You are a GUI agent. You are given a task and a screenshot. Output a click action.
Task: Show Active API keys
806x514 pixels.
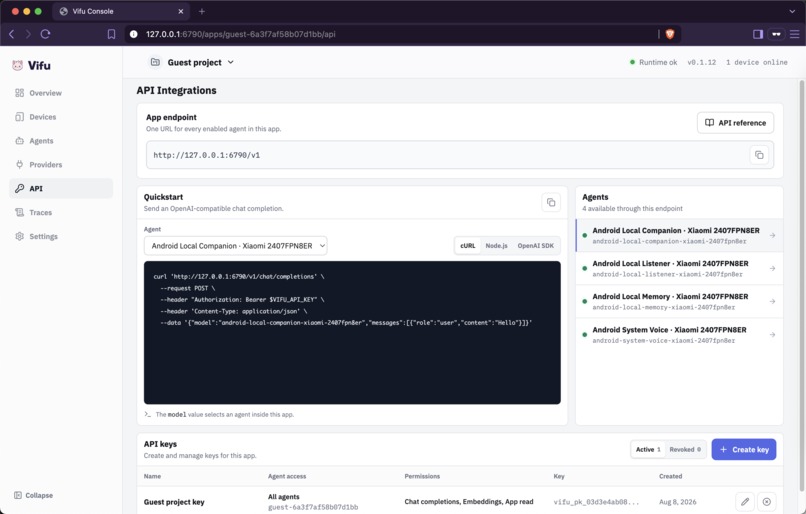(648, 449)
